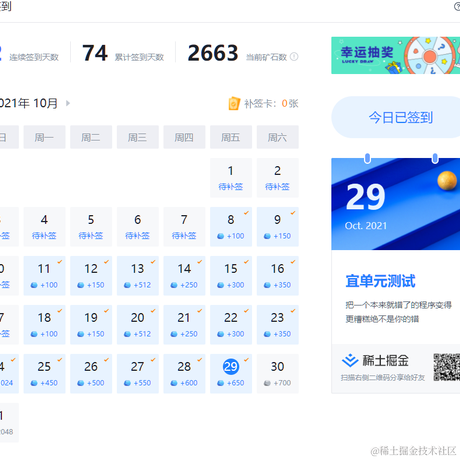Click check mark on October 16

(x=293, y=262)
